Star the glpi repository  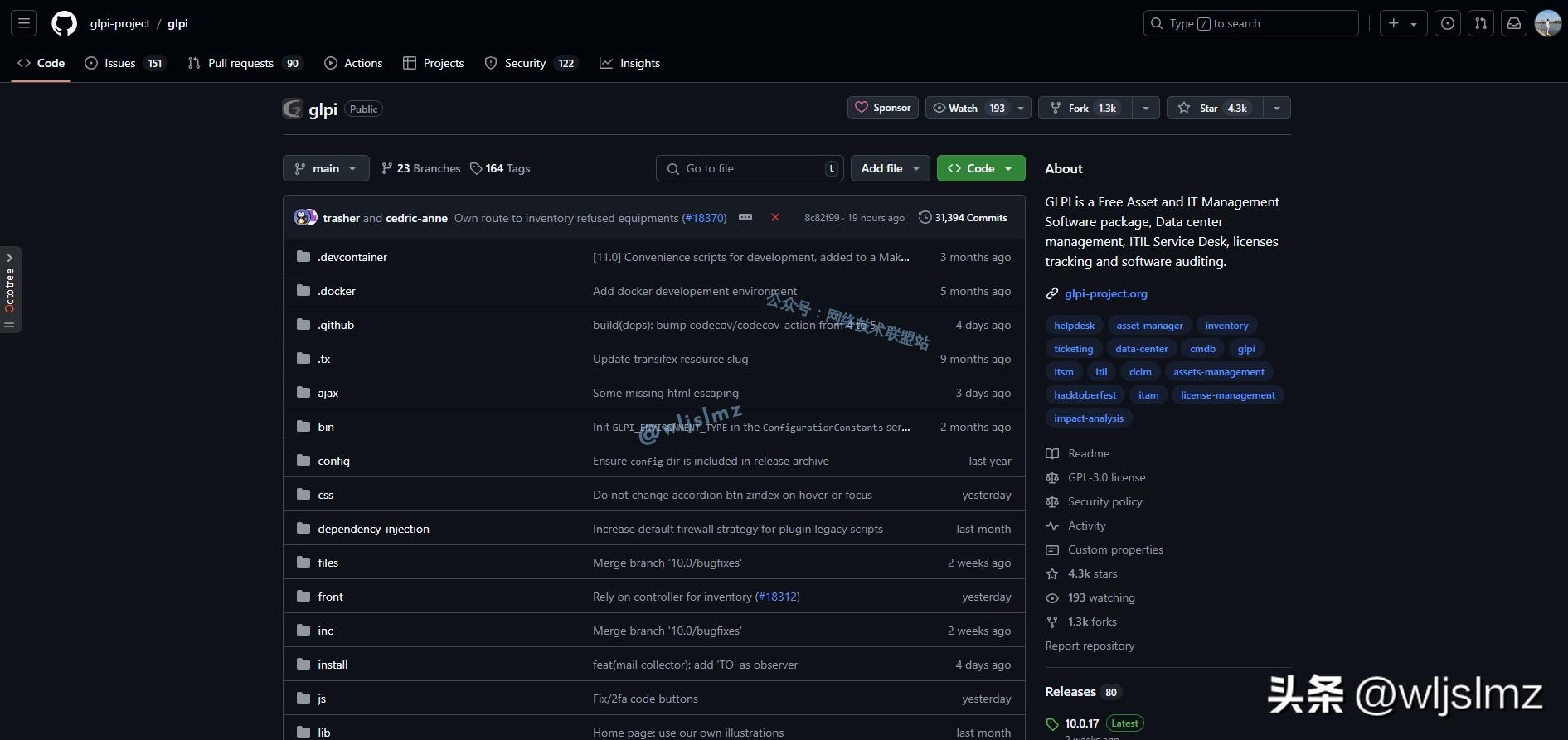click(1214, 109)
